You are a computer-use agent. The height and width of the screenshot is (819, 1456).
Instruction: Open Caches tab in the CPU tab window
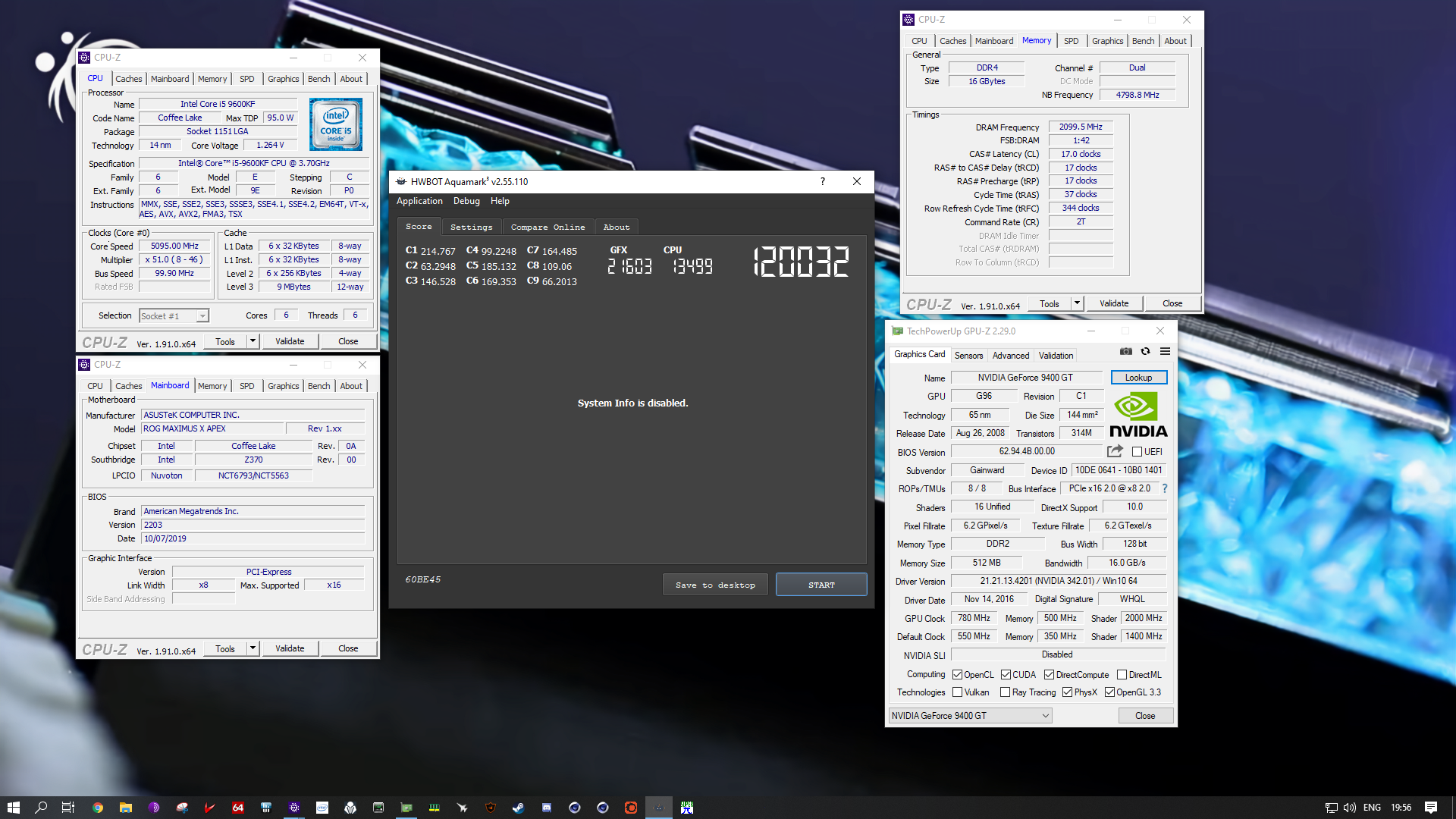coord(128,79)
